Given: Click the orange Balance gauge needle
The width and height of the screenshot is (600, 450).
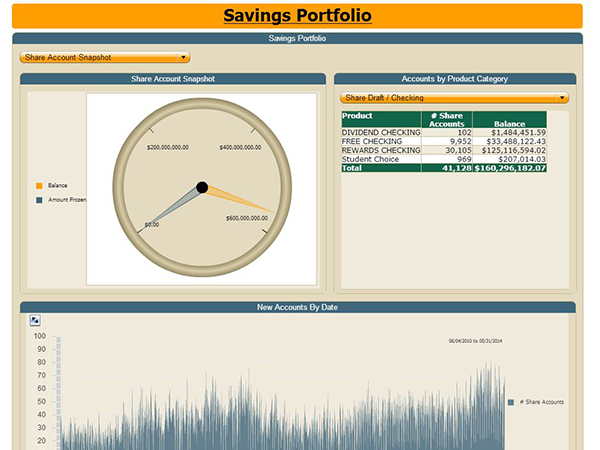Looking at the screenshot, I should (x=240, y=198).
